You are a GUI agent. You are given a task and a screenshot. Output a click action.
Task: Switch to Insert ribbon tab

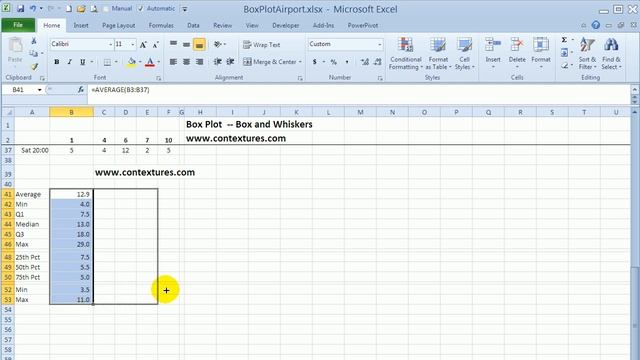coord(81,25)
